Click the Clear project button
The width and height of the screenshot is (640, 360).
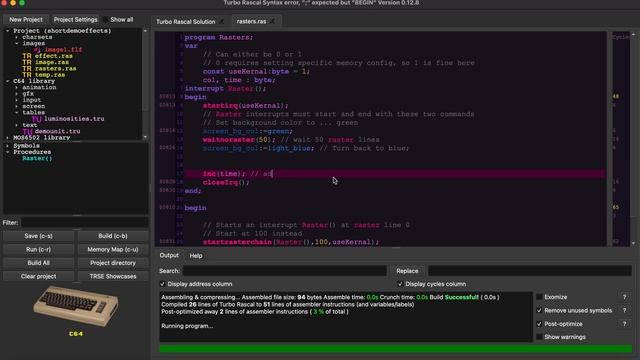click(38, 276)
